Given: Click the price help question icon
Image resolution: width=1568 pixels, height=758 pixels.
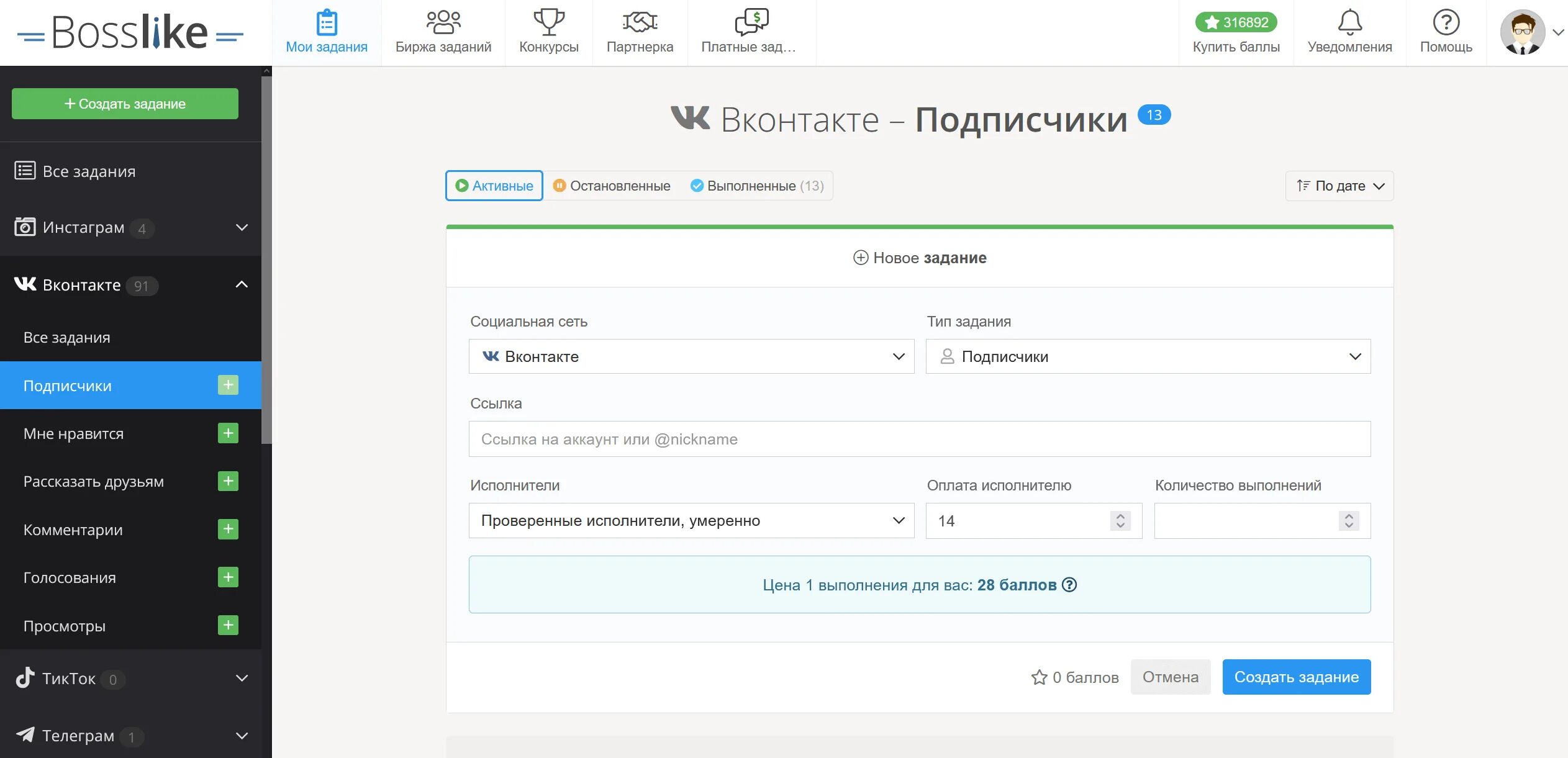Looking at the screenshot, I should point(1069,585).
